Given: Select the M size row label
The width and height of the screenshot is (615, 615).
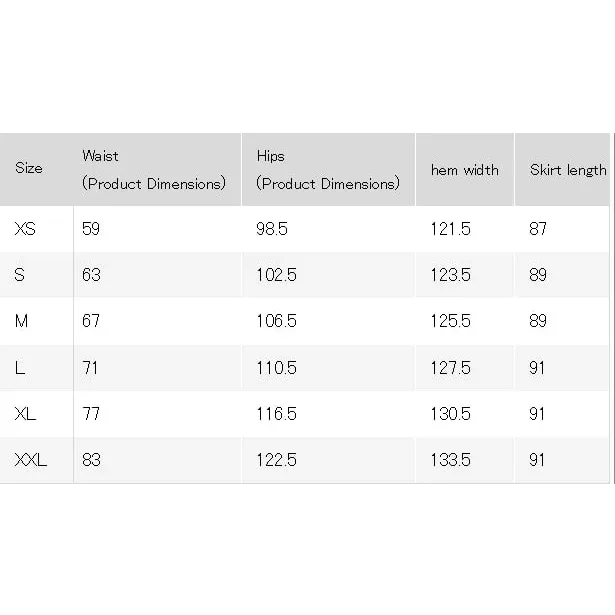Looking at the screenshot, I should click(21, 321).
